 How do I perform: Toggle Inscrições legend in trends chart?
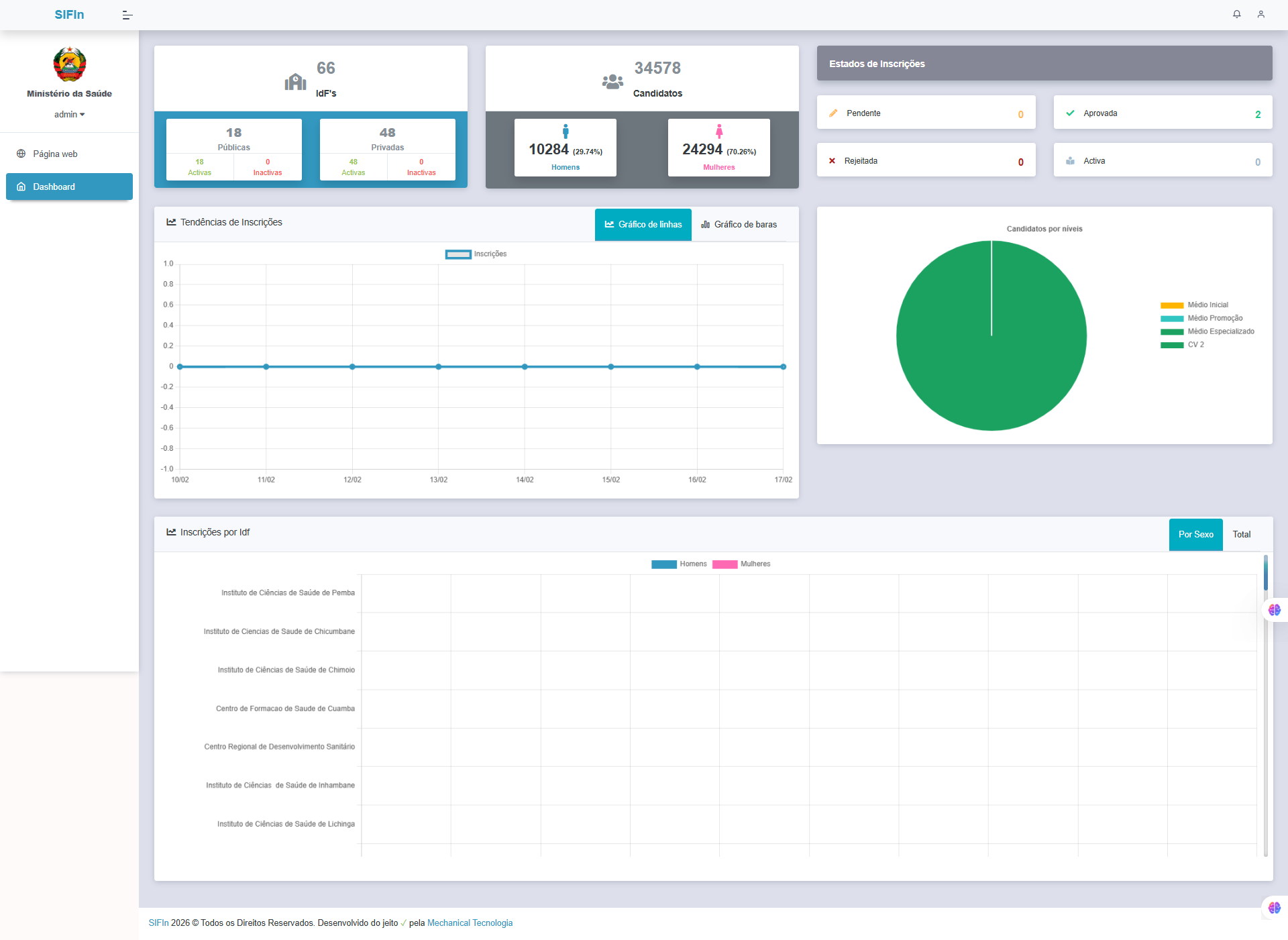pos(476,254)
